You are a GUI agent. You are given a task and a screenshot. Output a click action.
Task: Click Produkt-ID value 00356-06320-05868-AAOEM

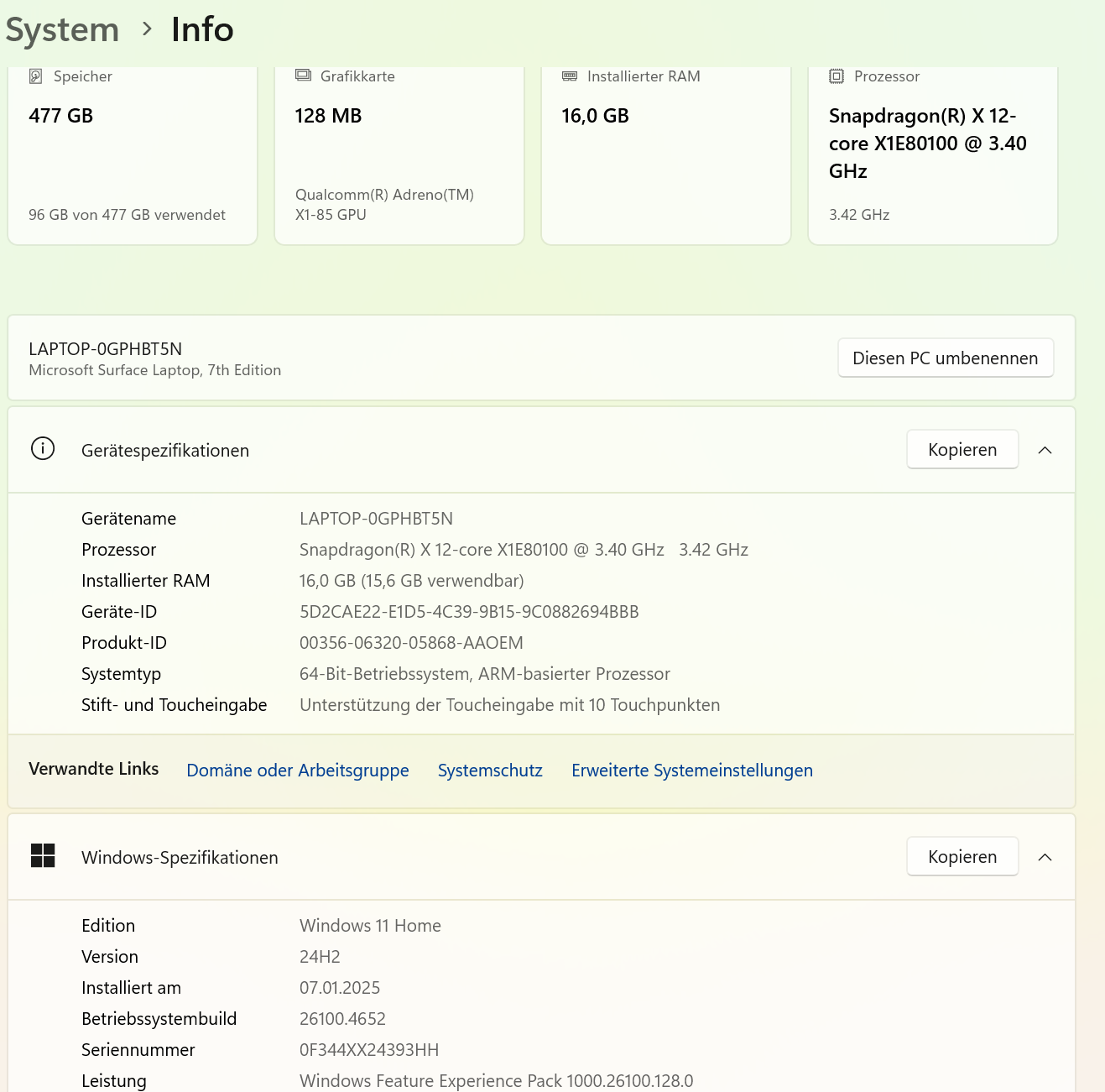pos(411,643)
